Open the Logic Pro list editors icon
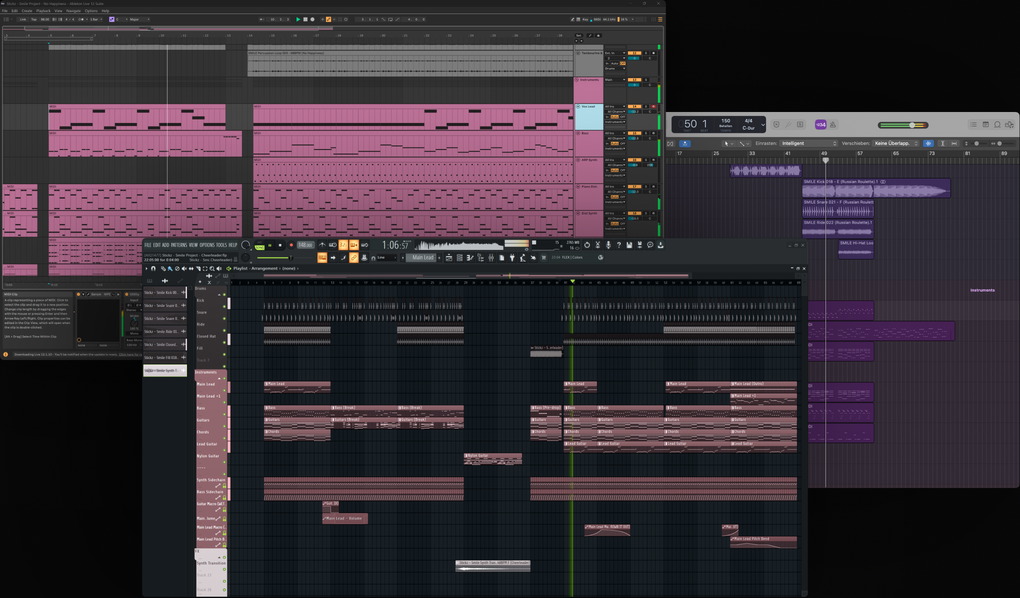 coord(973,125)
